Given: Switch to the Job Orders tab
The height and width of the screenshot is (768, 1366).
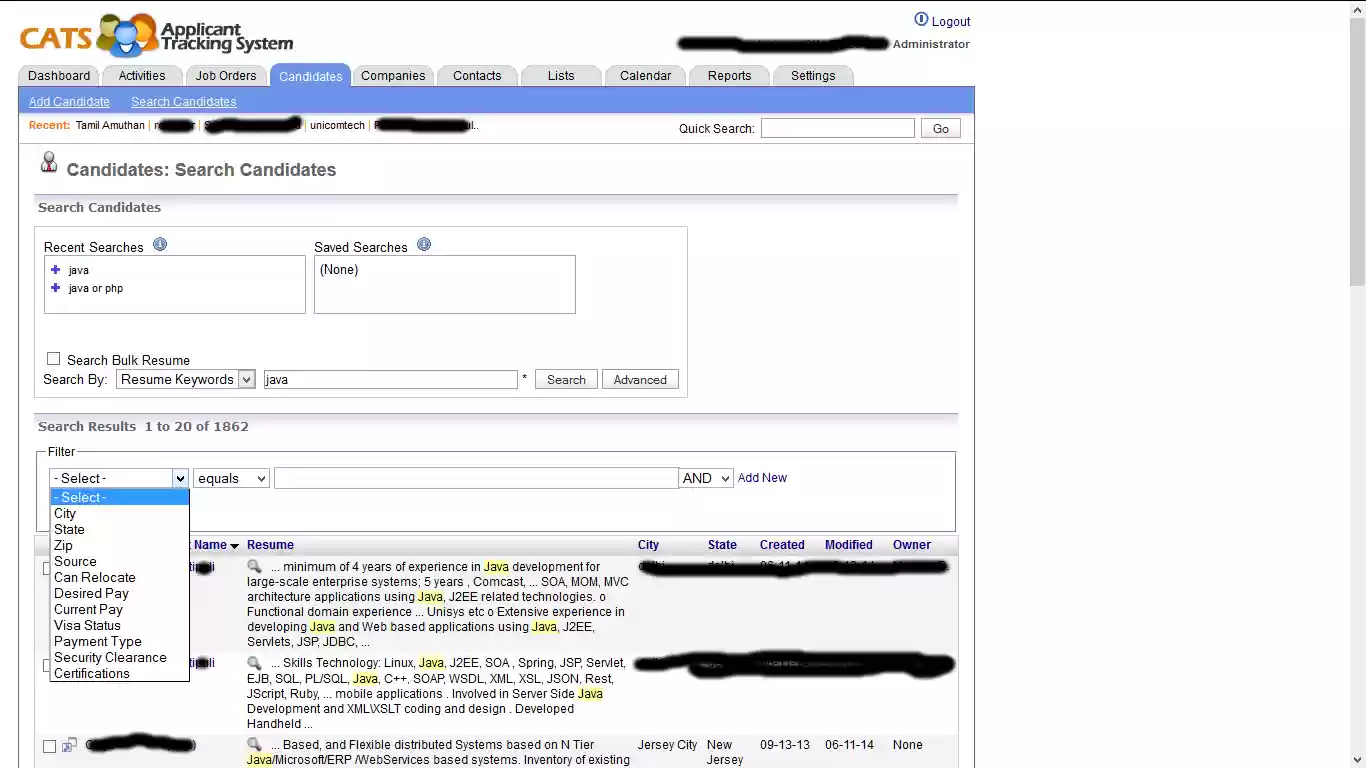Looking at the screenshot, I should point(226,76).
